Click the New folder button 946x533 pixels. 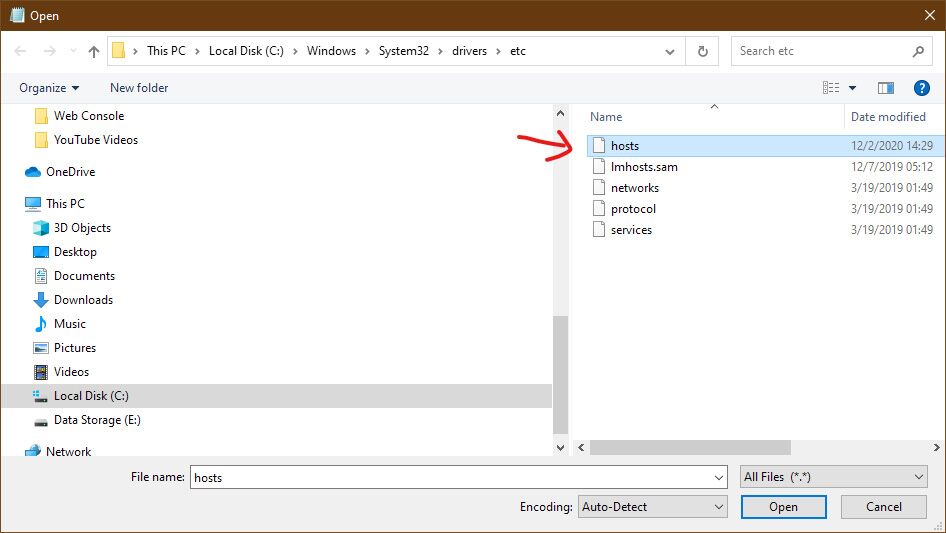pyautogui.click(x=139, y=88)
